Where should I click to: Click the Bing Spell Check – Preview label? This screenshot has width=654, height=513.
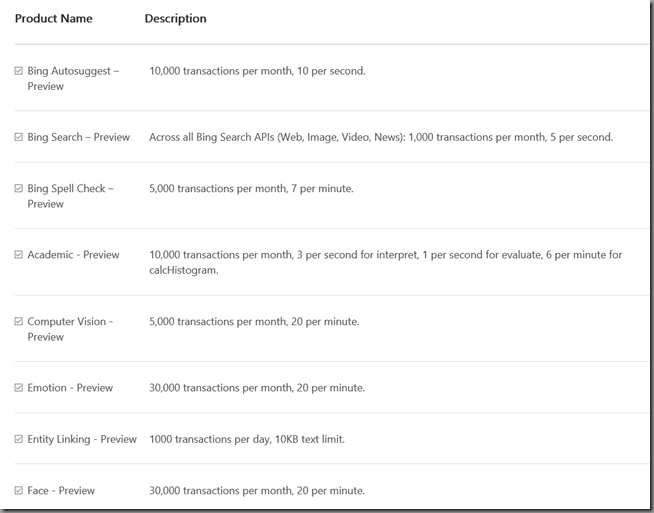(x=70, y=196)
